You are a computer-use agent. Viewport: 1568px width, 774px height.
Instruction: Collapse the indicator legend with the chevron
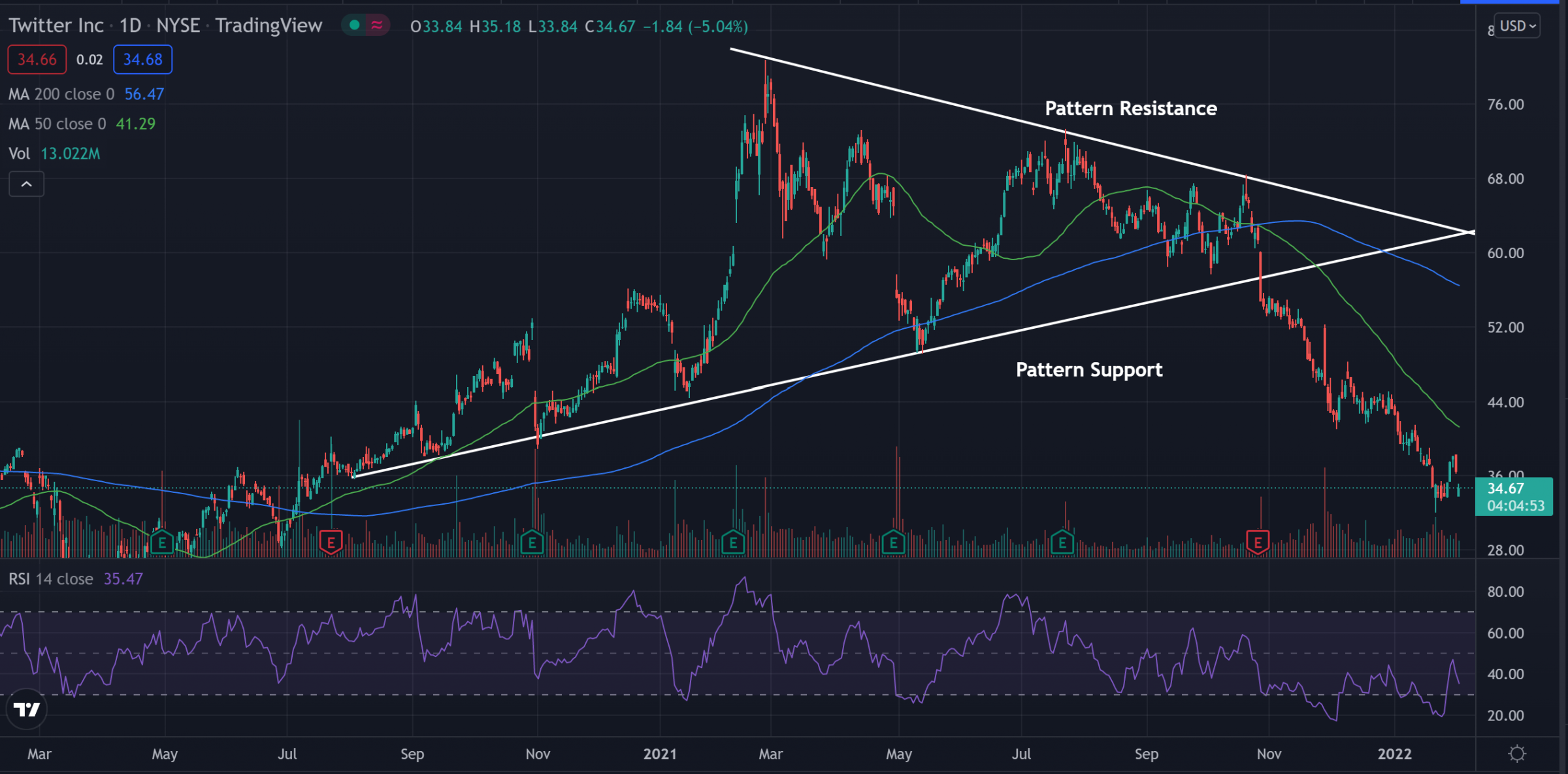tap(26, 184)
